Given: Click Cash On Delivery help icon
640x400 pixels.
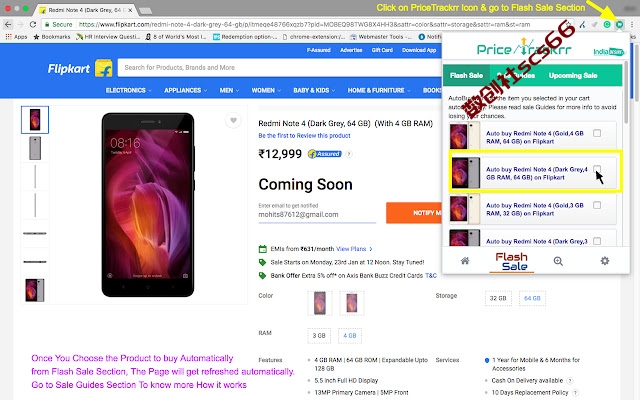Looking at the screenshot, I should 570,380.
